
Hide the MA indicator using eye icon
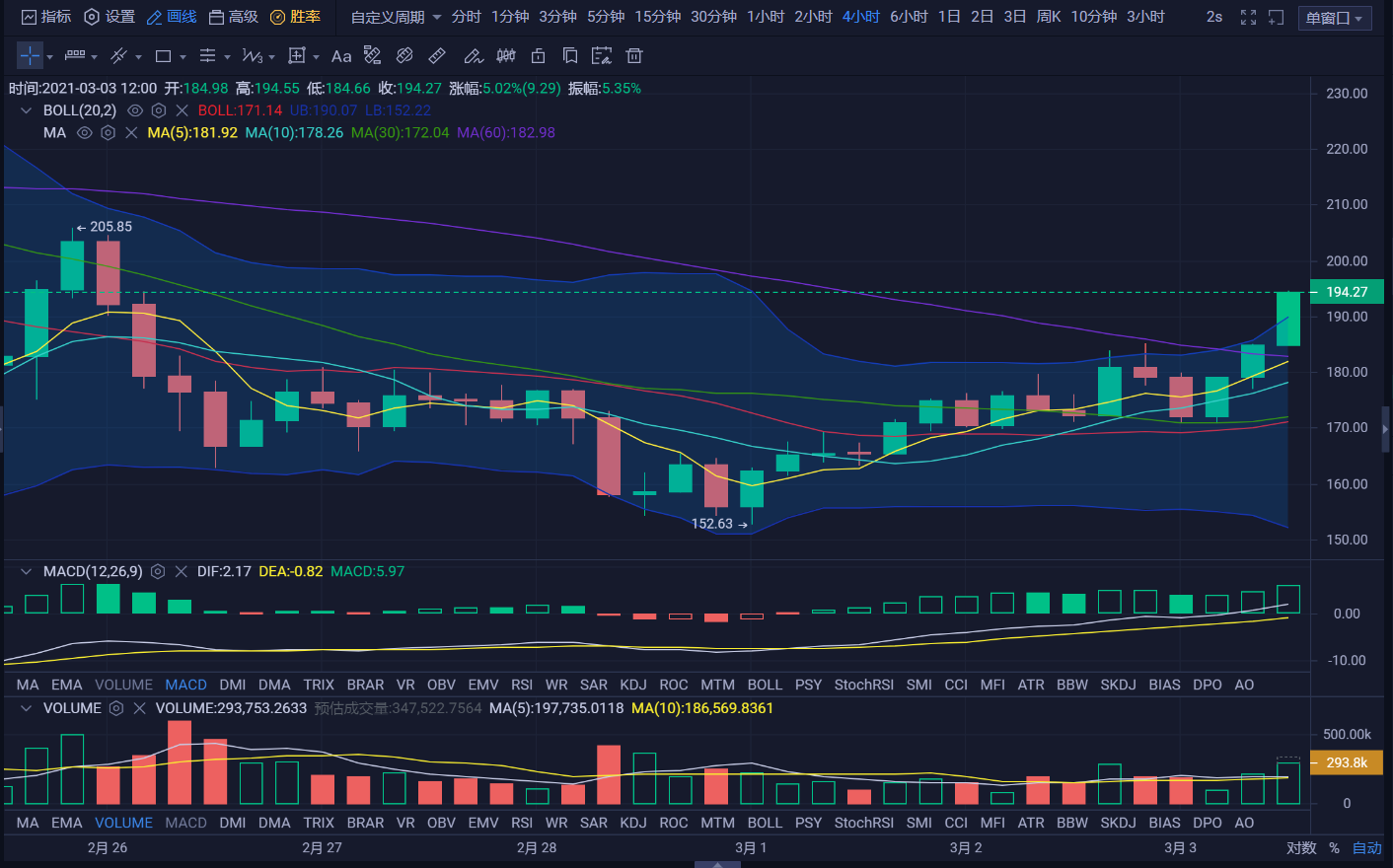pos(85,132)
